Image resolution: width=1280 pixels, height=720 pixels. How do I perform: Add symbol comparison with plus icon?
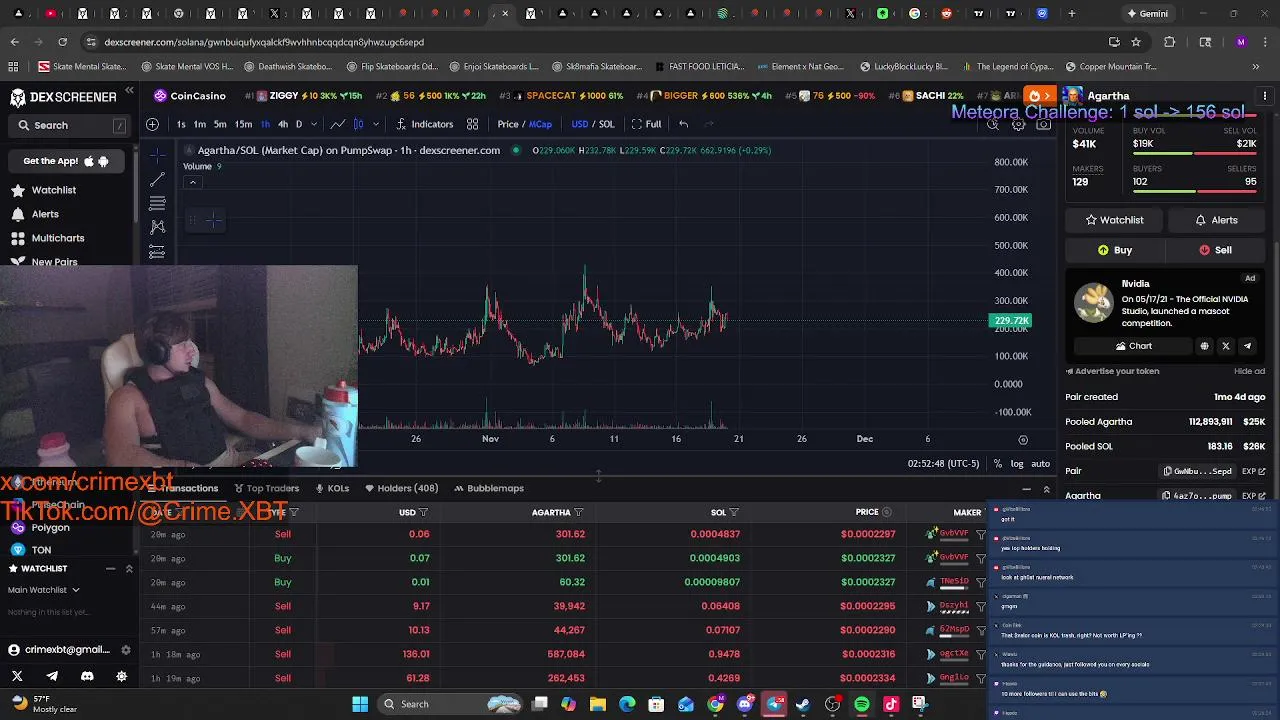point(152,124)
